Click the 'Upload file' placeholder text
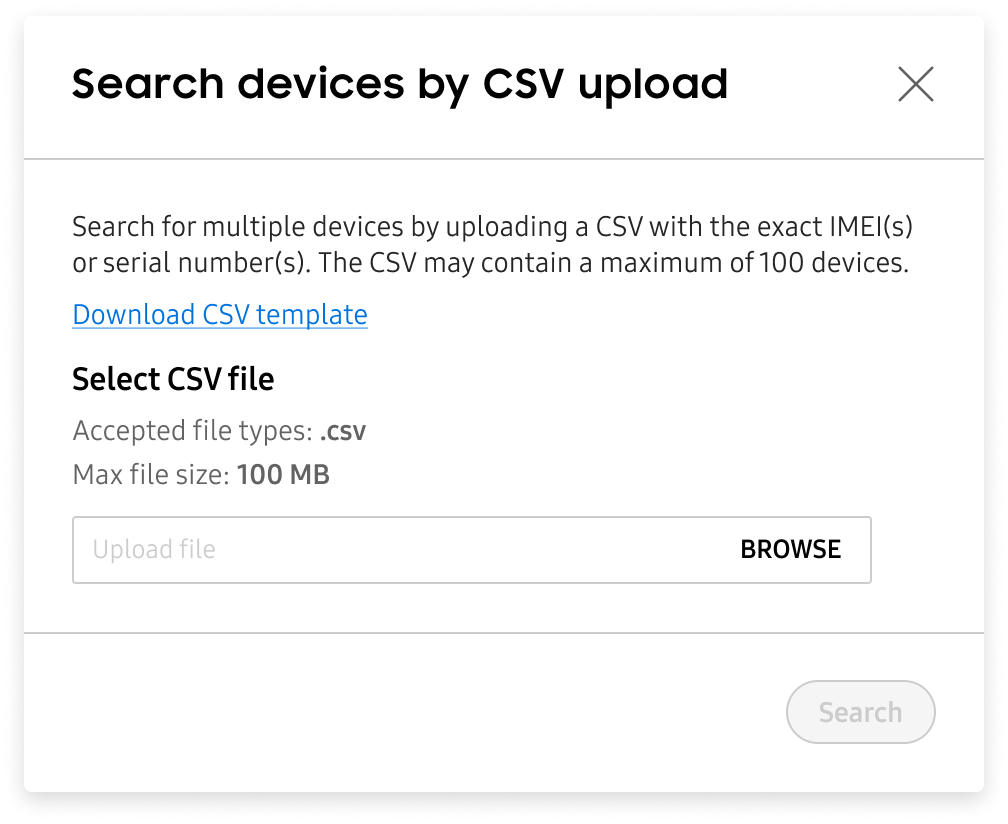This screenshot has height=824, width=1008. (154, 550)
